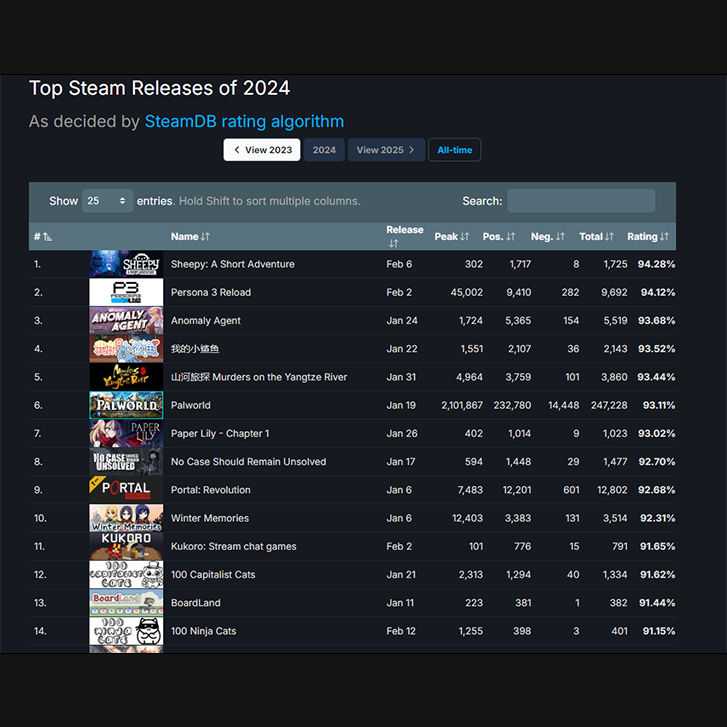Open 100 Capitalist Cats name link

pyautogui.click(x=213, y=575)
